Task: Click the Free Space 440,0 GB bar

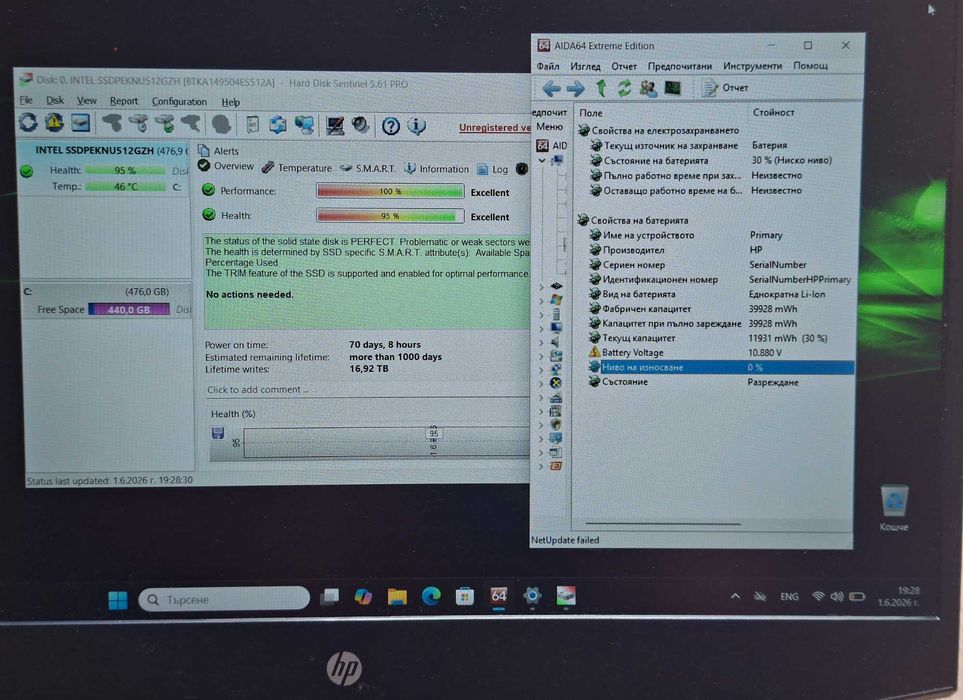Action: pos(129,309)
